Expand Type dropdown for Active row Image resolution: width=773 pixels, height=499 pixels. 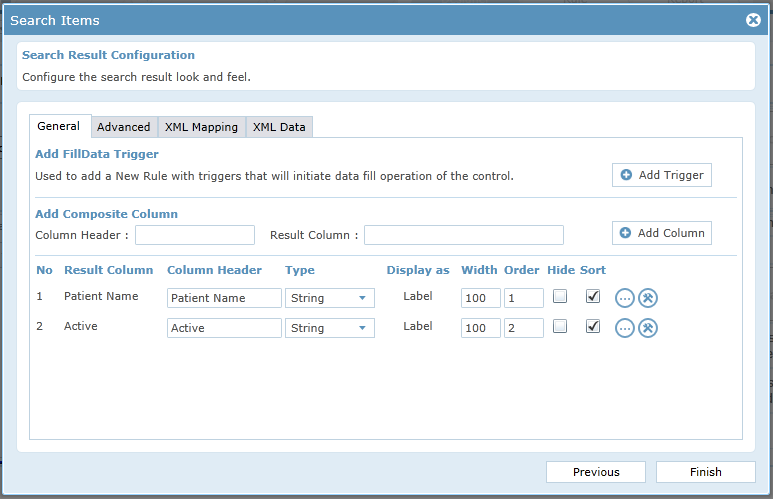(x=330, y=328)
